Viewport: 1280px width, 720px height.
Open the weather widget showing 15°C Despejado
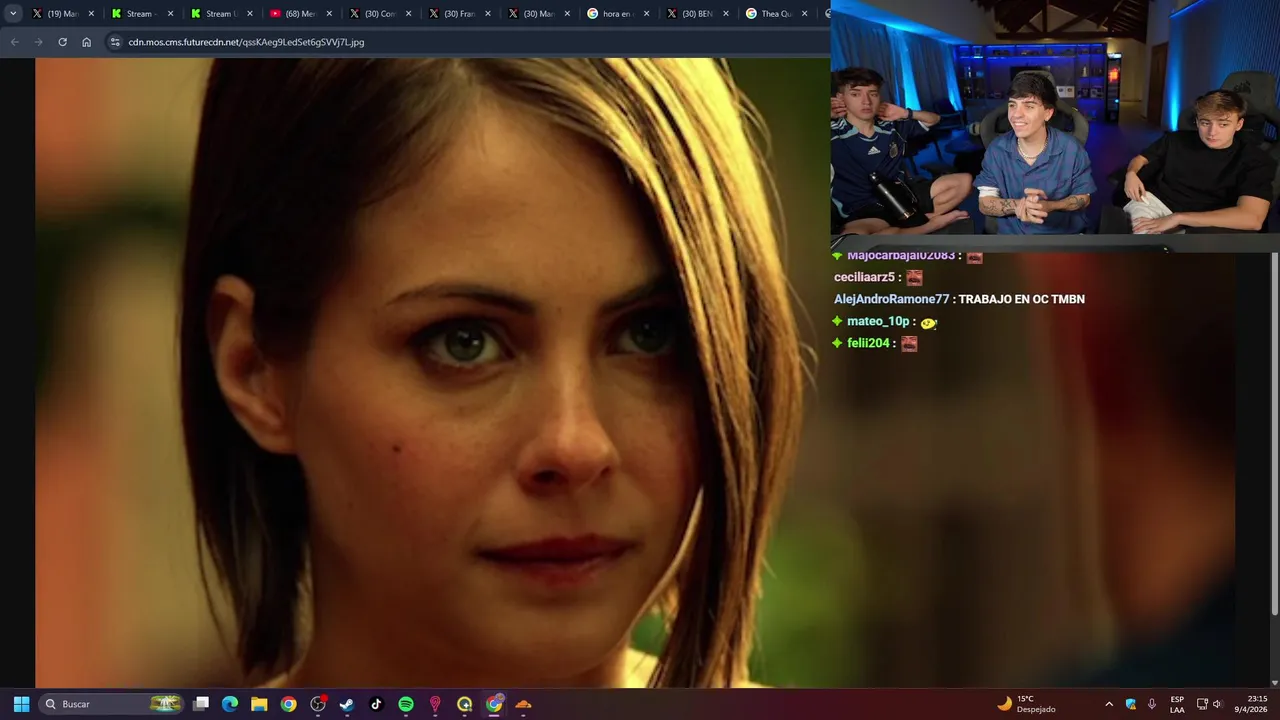pyautogui.click(x=1027, y=704)
